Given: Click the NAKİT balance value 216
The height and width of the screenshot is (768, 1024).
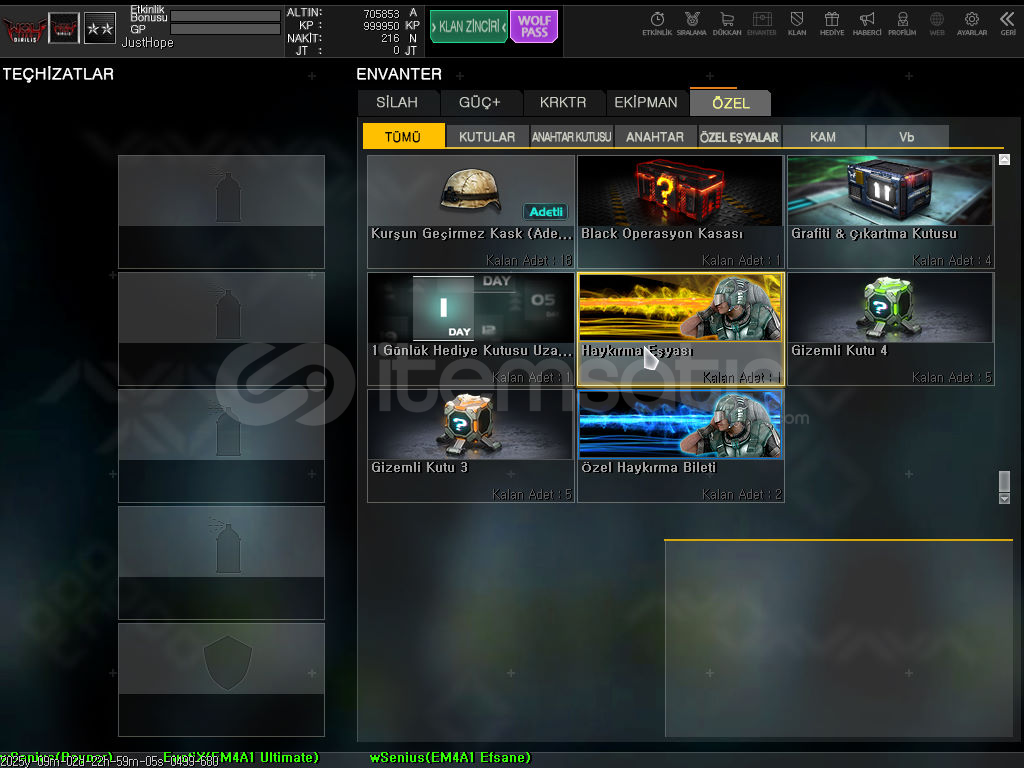Looking at the screenshot, I should tap(391, 39).
